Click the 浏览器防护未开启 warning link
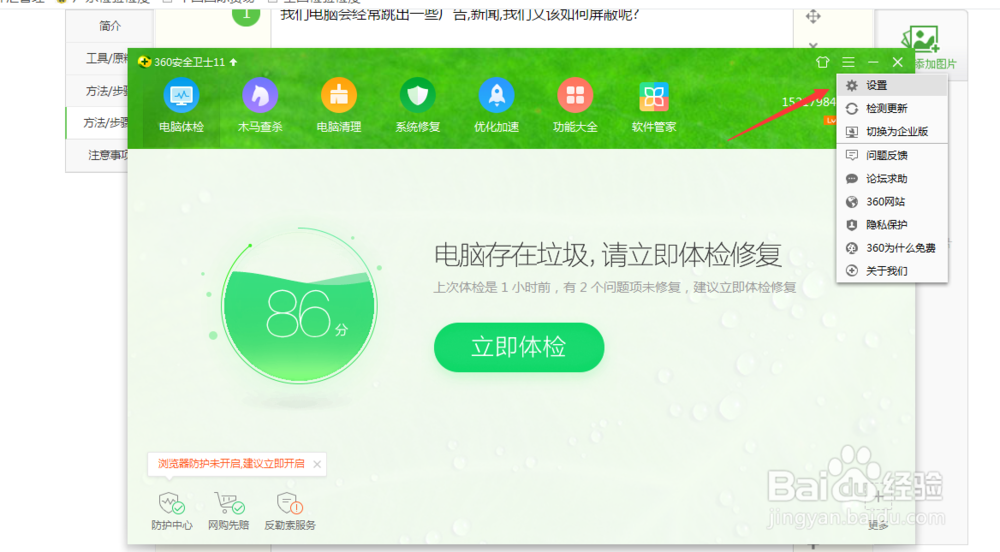The width and height of the screenshot is (1000, 552). [231, 464]
